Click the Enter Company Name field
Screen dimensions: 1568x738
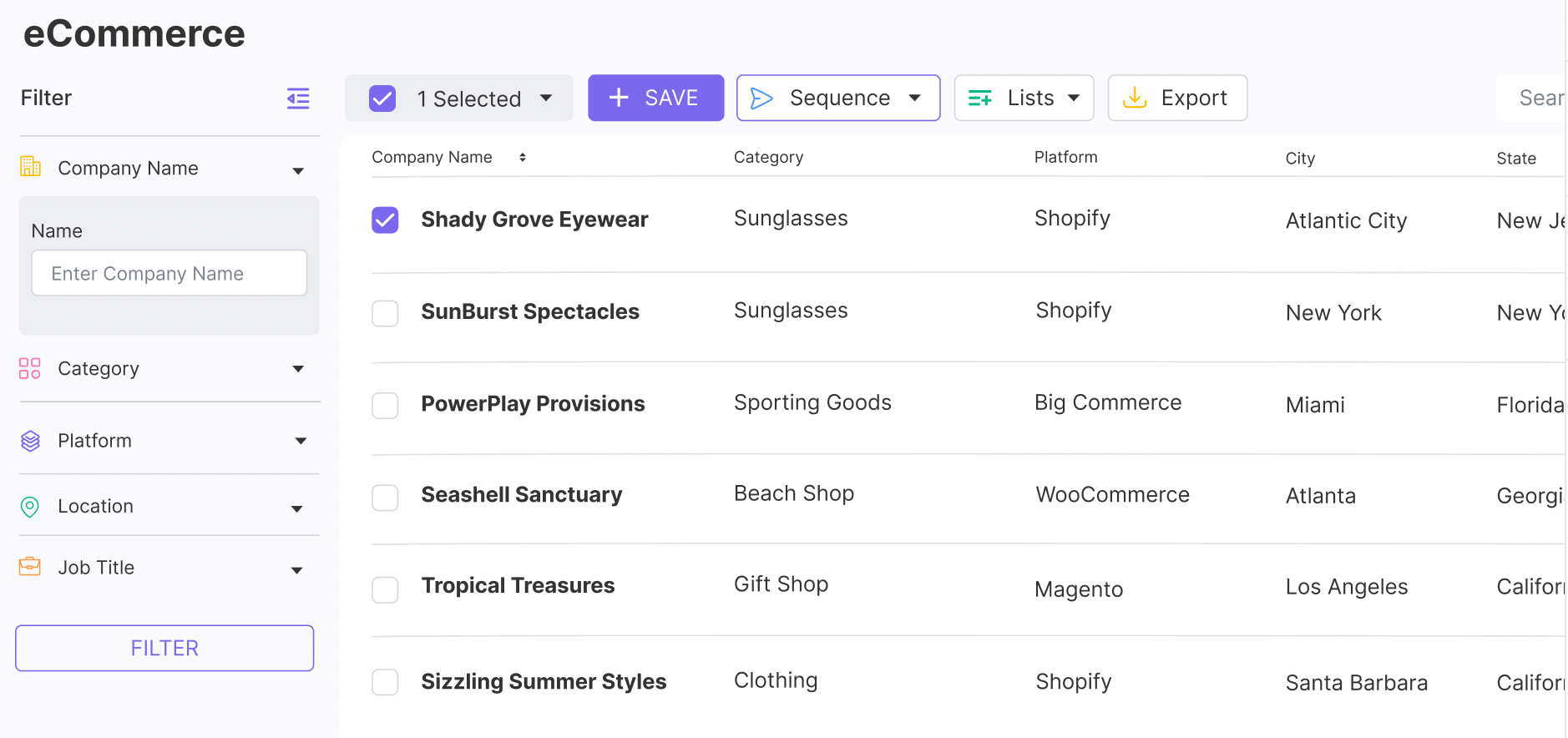pyautogui.click(x=169, y=274)
